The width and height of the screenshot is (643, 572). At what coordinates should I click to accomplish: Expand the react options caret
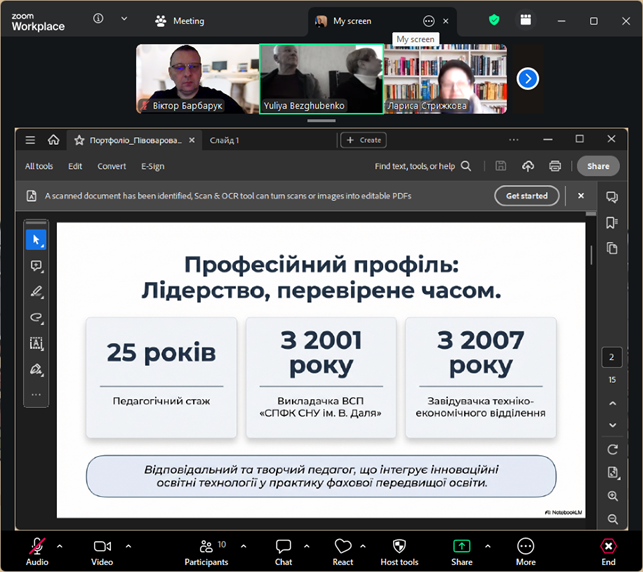[363, 546]
